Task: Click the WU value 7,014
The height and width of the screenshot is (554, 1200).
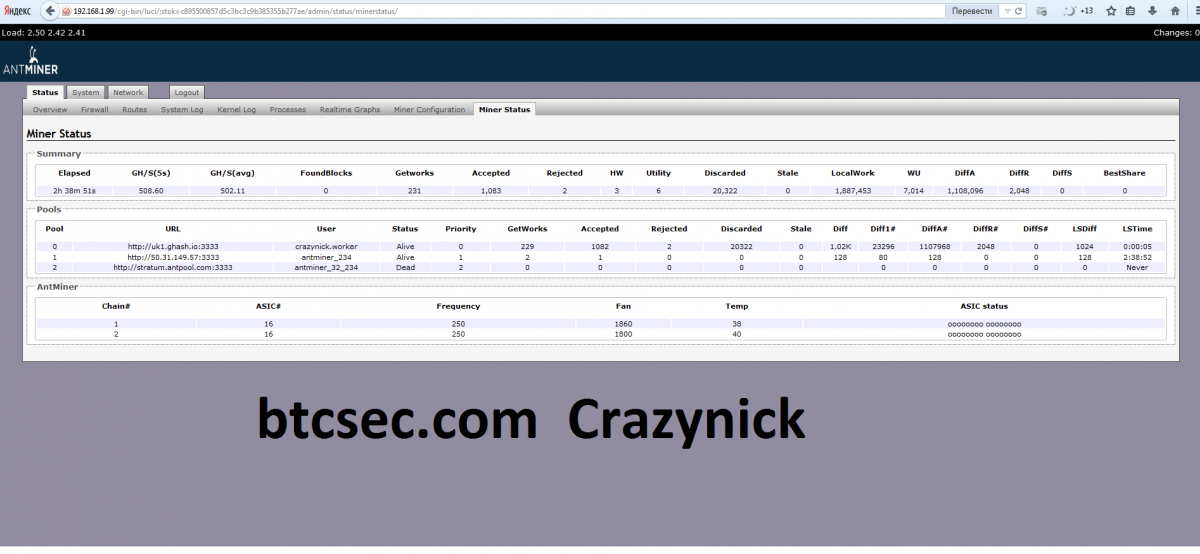Action: click(914, 190)
